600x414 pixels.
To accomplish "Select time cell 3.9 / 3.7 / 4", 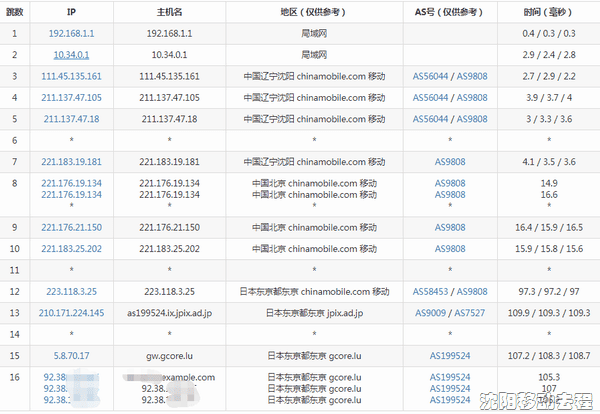I will 548,98.
